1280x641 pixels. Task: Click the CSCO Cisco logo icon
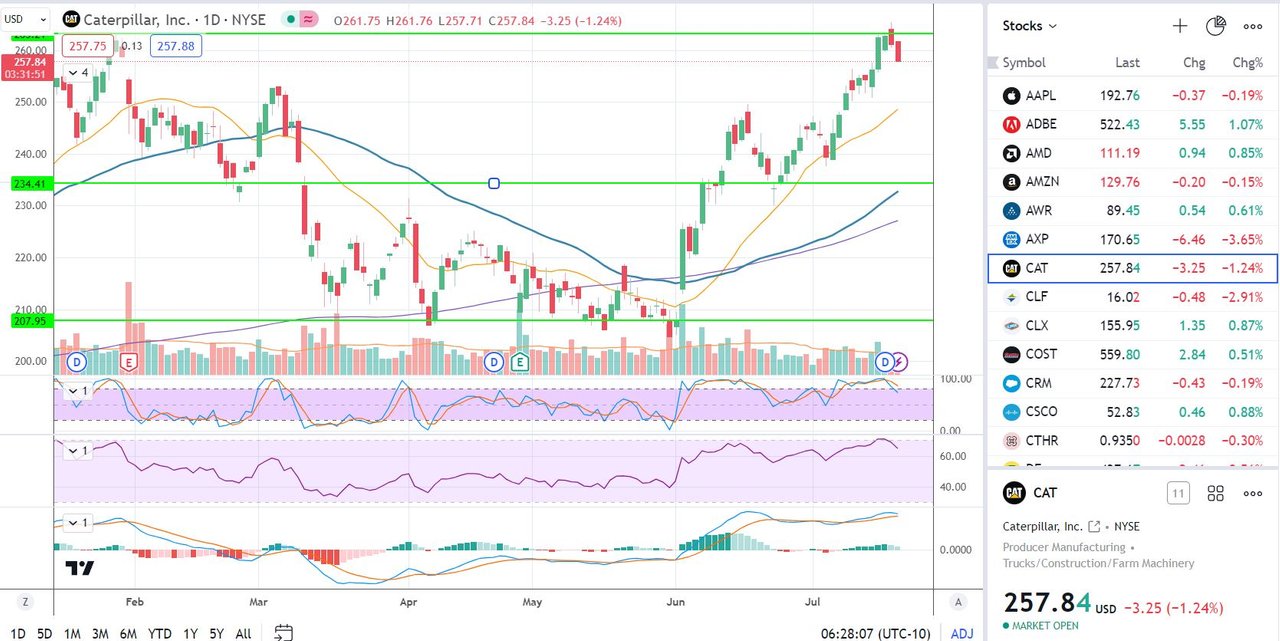click(x=1011, y=412)
